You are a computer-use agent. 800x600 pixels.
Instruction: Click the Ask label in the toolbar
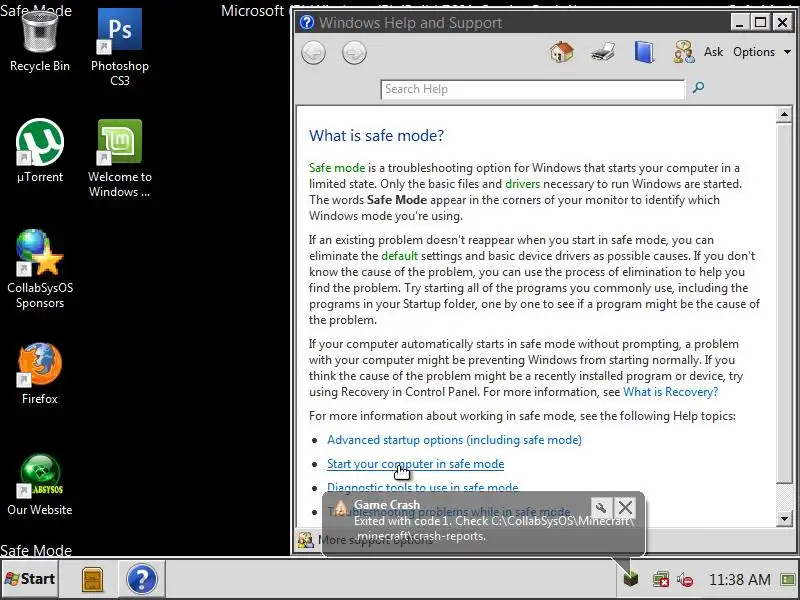(713, 52)
